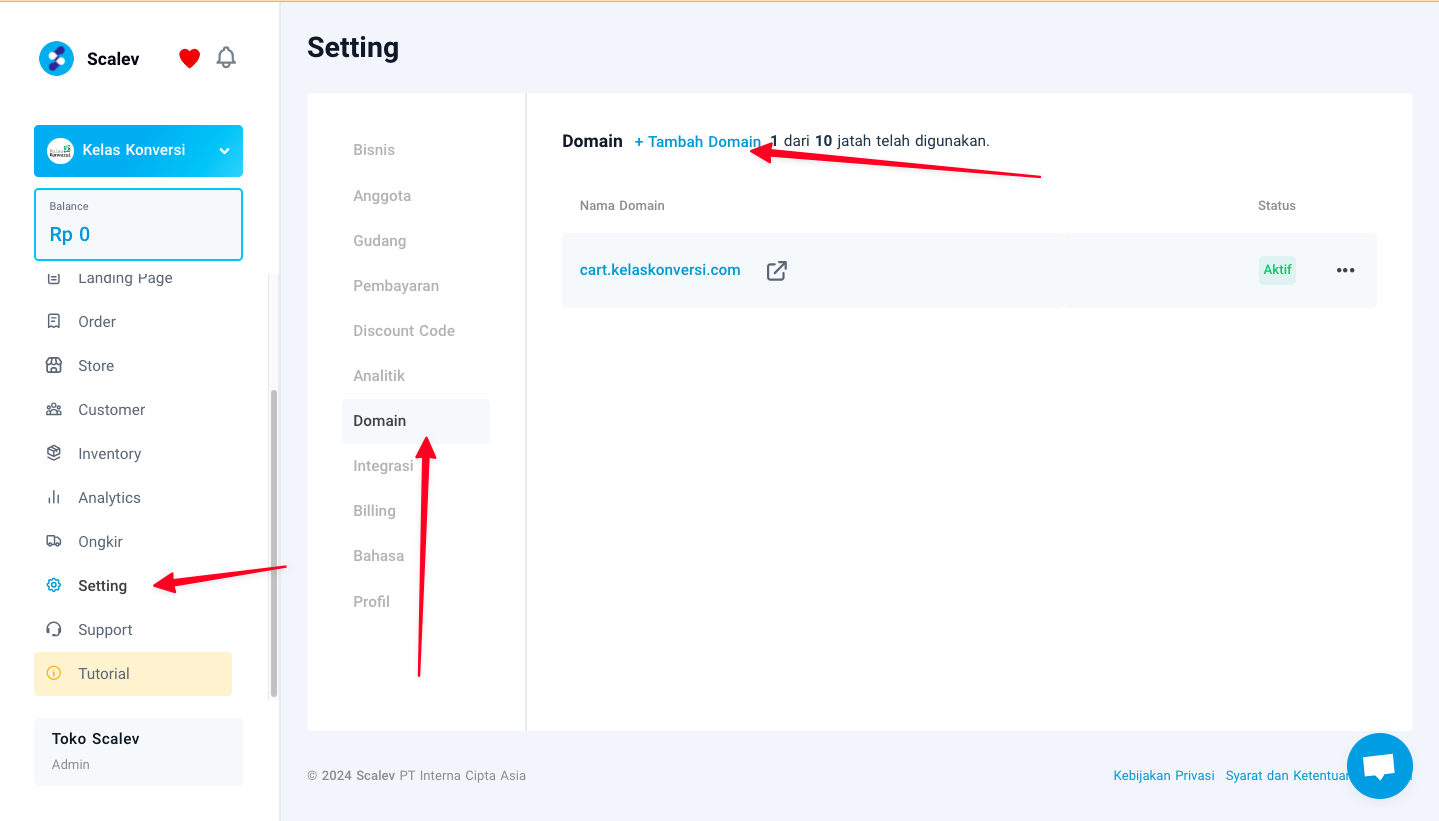Select the Order icon in sidebar

54,321
